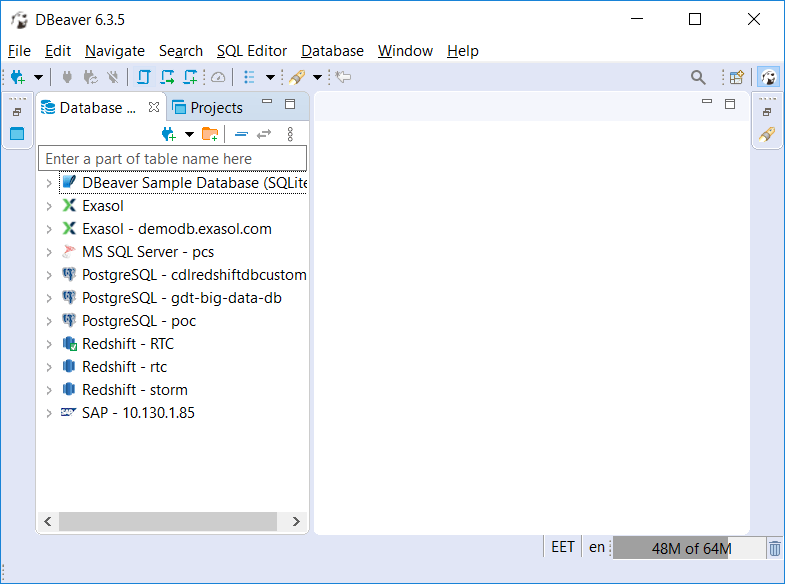
Task: Click the transaction mode list icon
Action: coord(249,77)
